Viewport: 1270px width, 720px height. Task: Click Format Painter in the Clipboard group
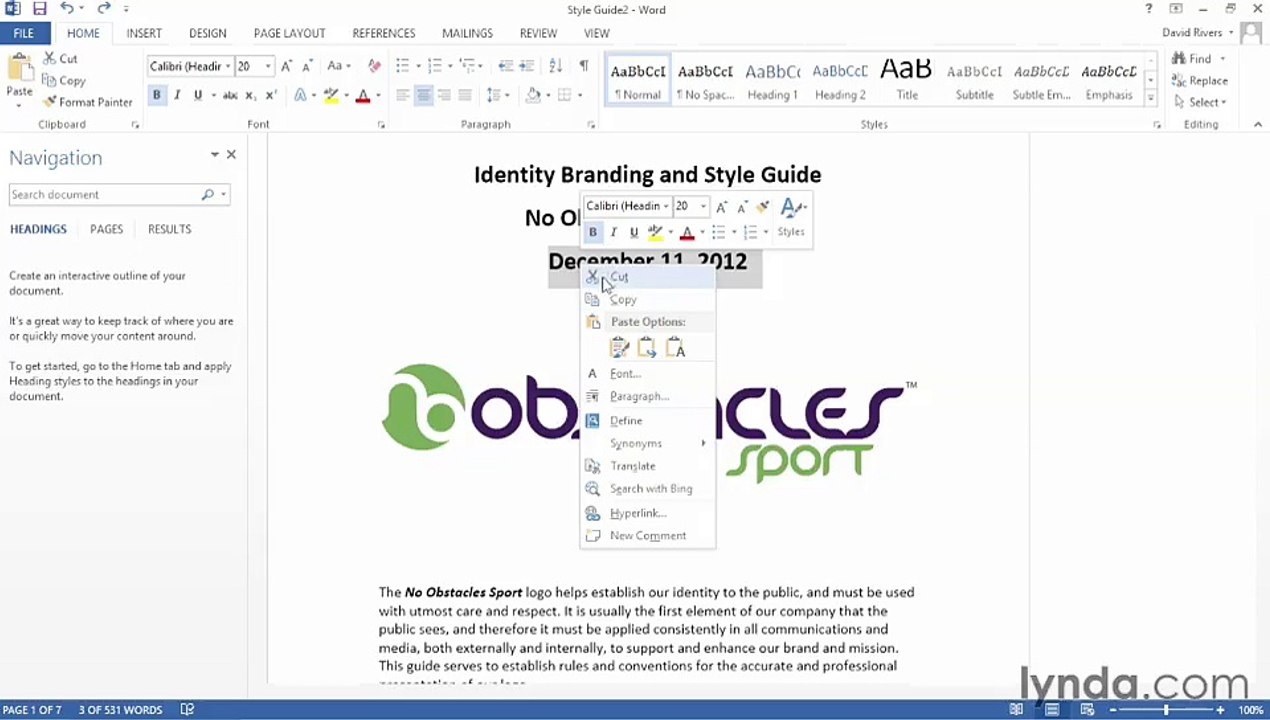(x=88, y=102)
